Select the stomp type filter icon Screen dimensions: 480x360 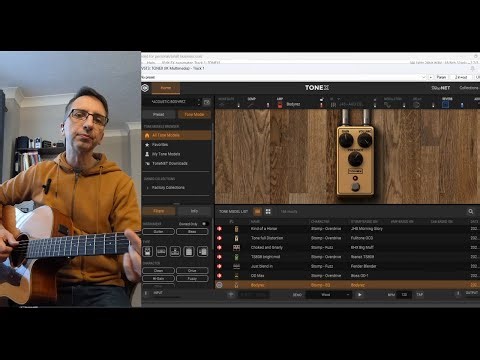[148, 251]
